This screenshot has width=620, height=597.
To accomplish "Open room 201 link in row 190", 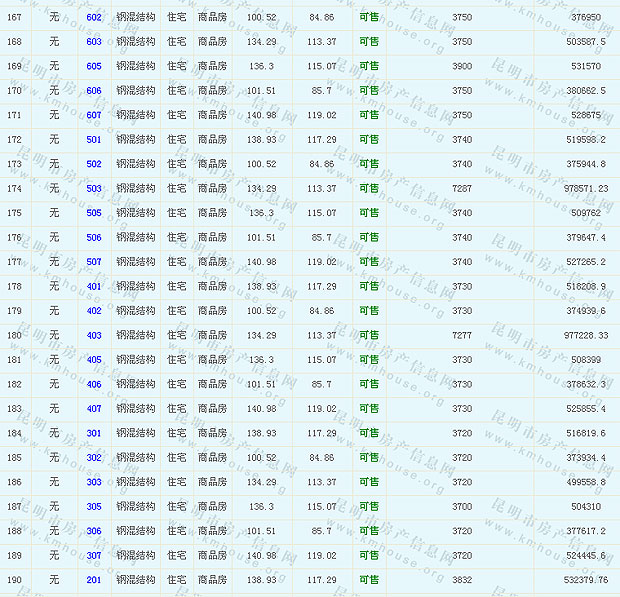I will pos(94,580).
